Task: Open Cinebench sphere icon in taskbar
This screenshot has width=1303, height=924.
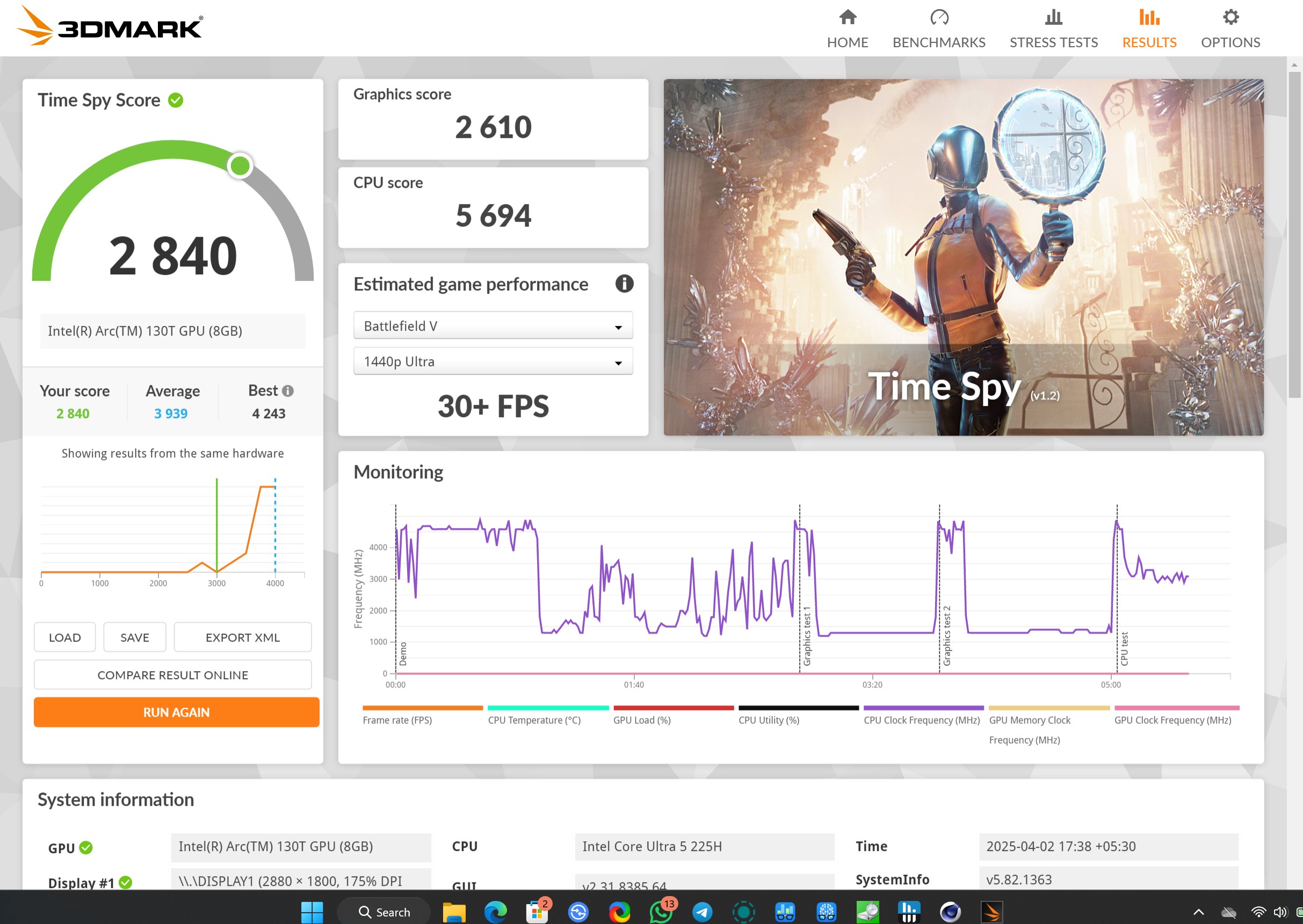Action: (950, 912)
